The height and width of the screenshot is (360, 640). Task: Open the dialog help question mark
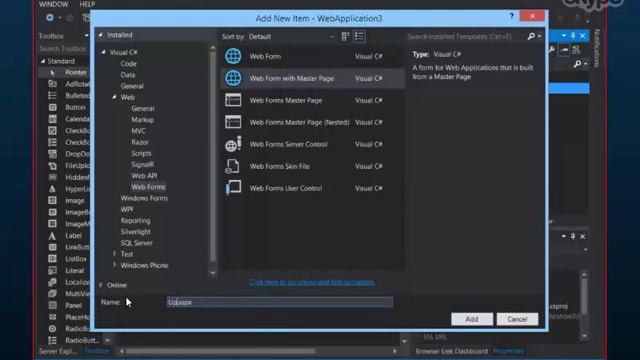pyautogui.click(x=511, y=16)
